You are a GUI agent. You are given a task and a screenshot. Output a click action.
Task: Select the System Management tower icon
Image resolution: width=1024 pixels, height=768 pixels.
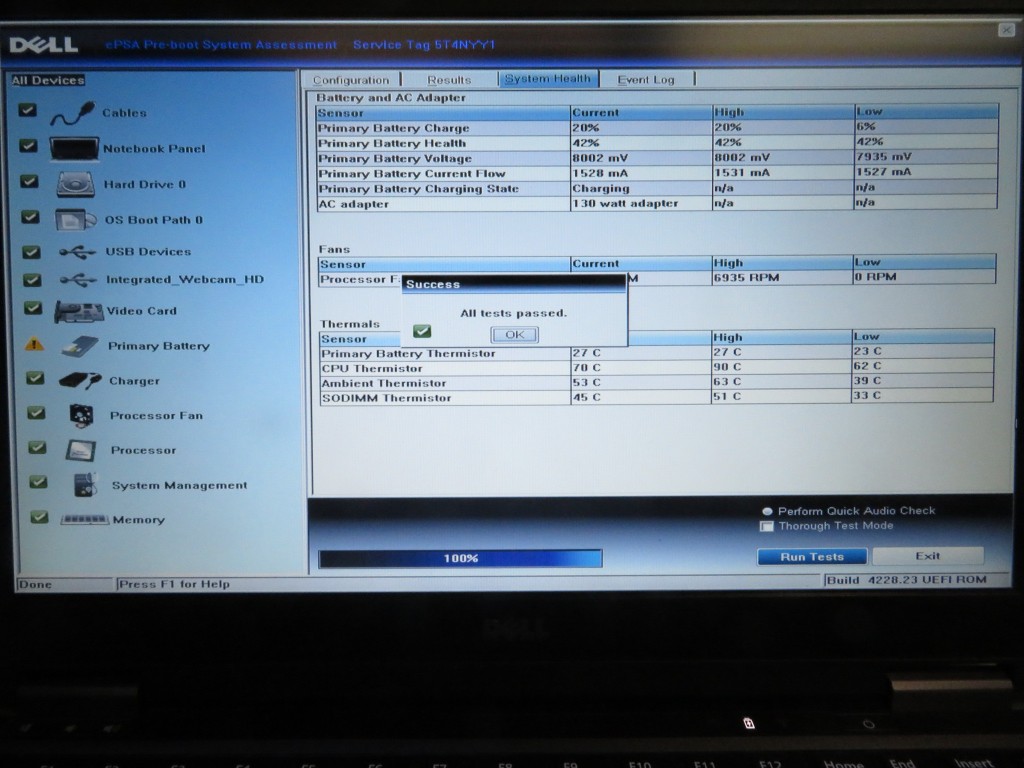tap(85, 485)
